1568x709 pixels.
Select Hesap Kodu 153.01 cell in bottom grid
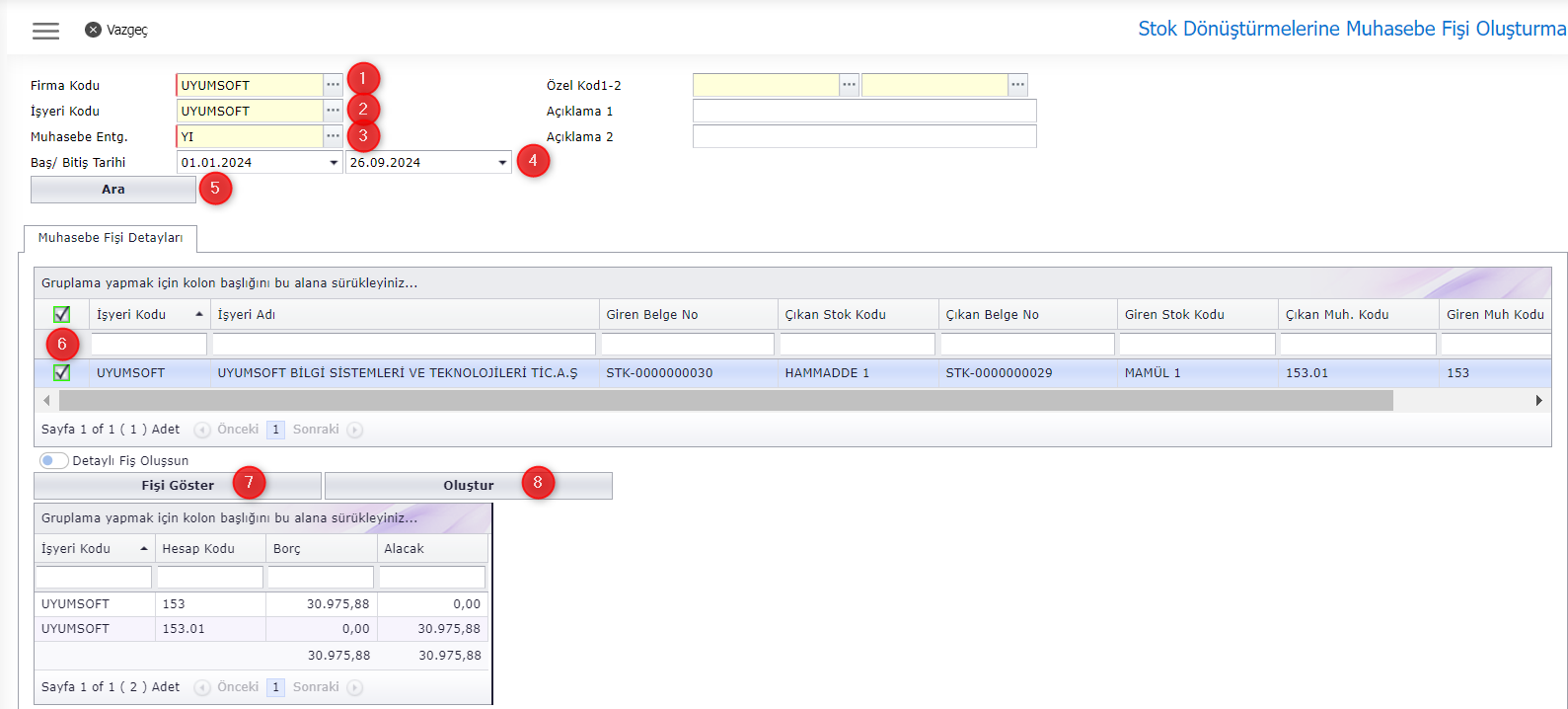[210, 629]
